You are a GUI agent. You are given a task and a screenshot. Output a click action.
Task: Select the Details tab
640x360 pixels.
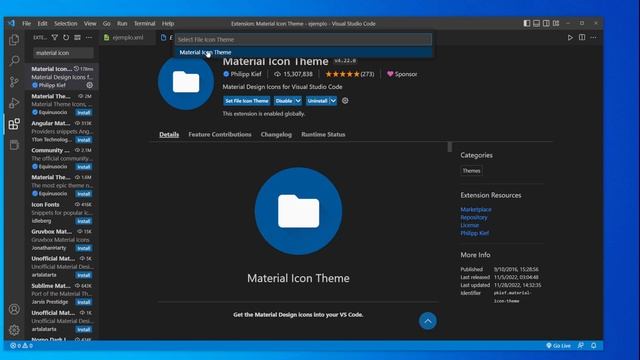click(x=169, y=134)
